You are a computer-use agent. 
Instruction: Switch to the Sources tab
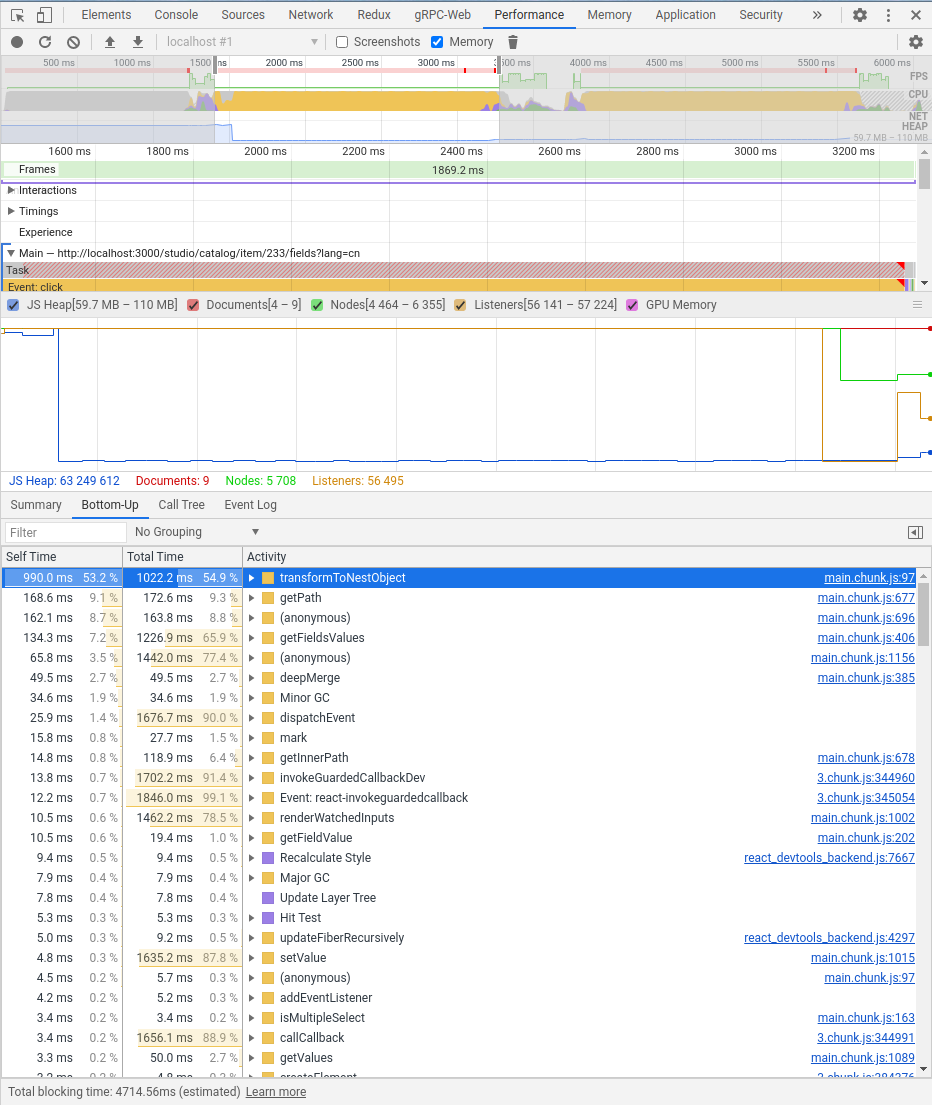pos(243,15)
